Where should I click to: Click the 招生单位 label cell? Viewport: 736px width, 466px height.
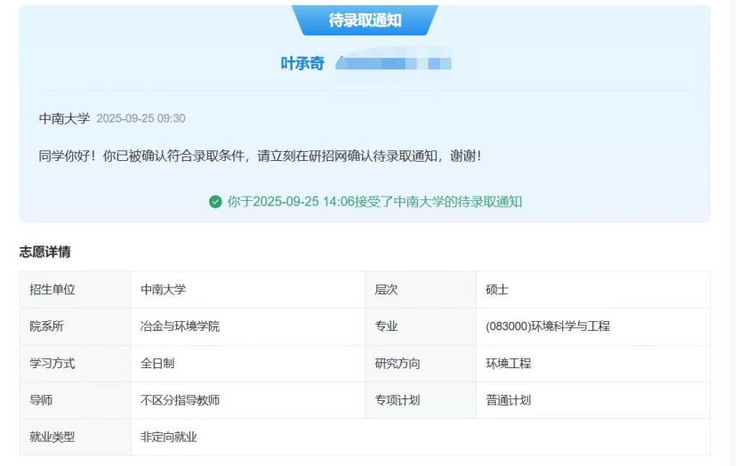pyautogui.click(x=53, y=289)
